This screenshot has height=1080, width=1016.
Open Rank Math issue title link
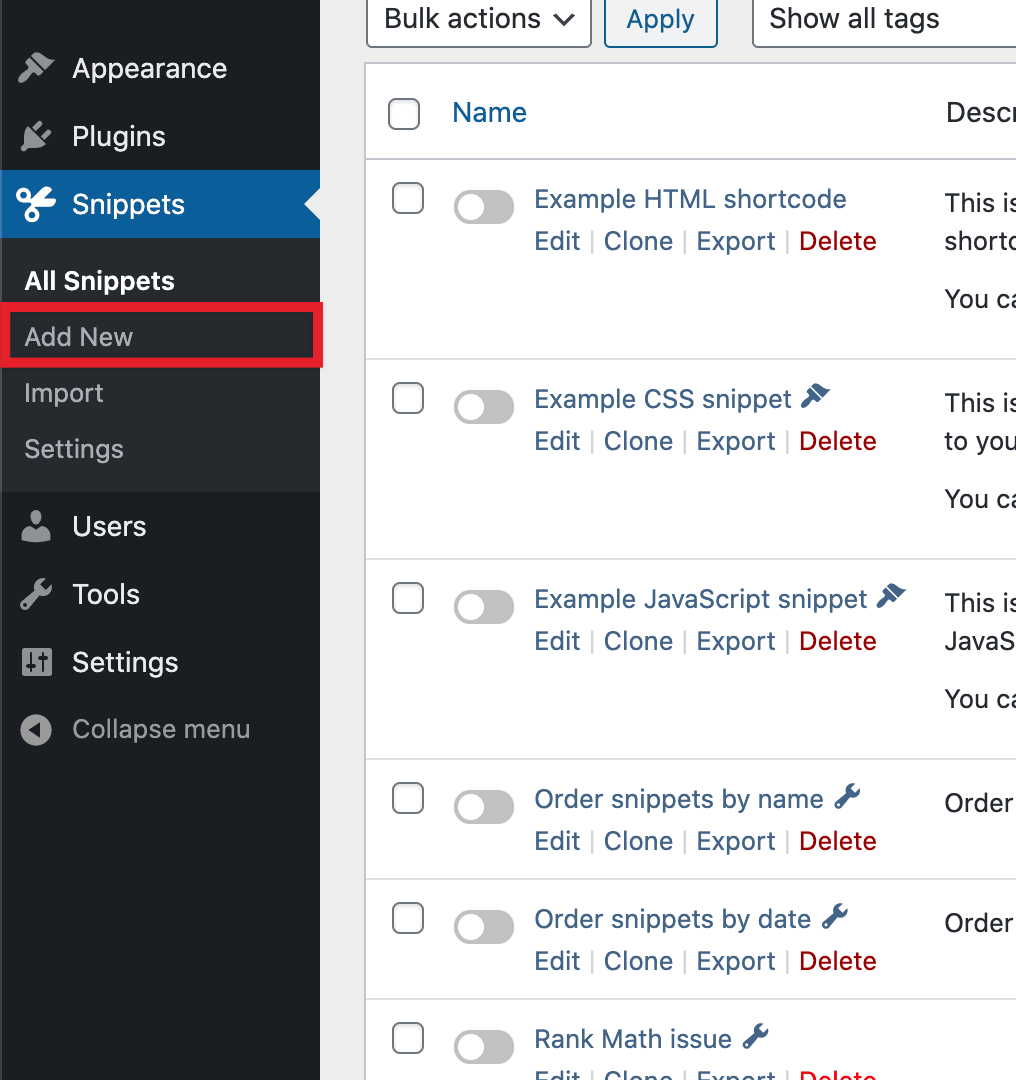632,1039
